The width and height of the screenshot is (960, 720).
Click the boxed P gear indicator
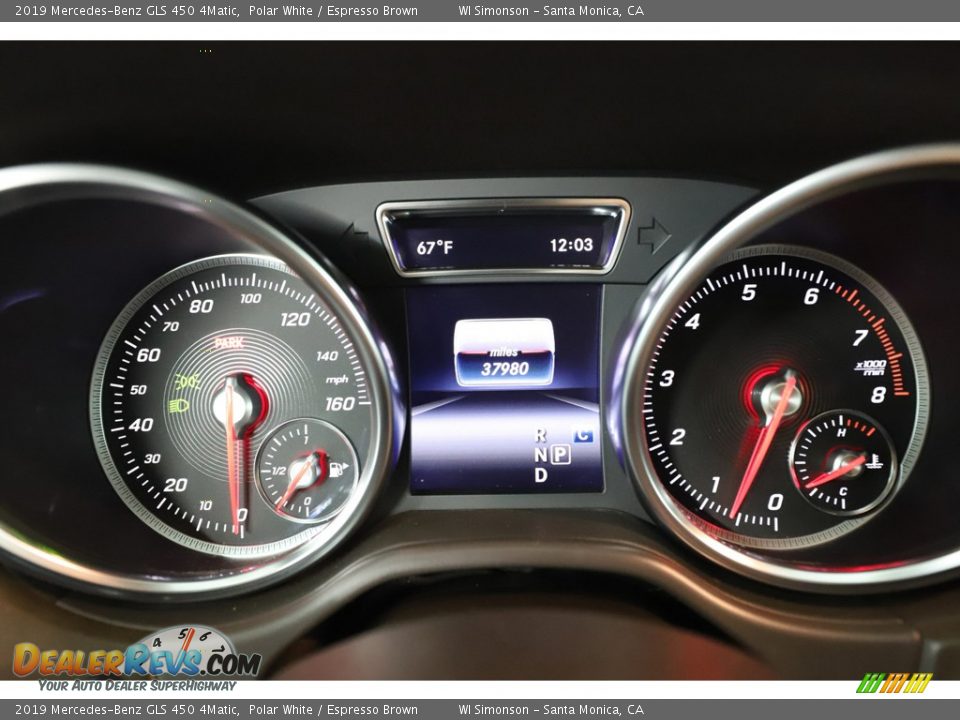(x=560, y=454)
